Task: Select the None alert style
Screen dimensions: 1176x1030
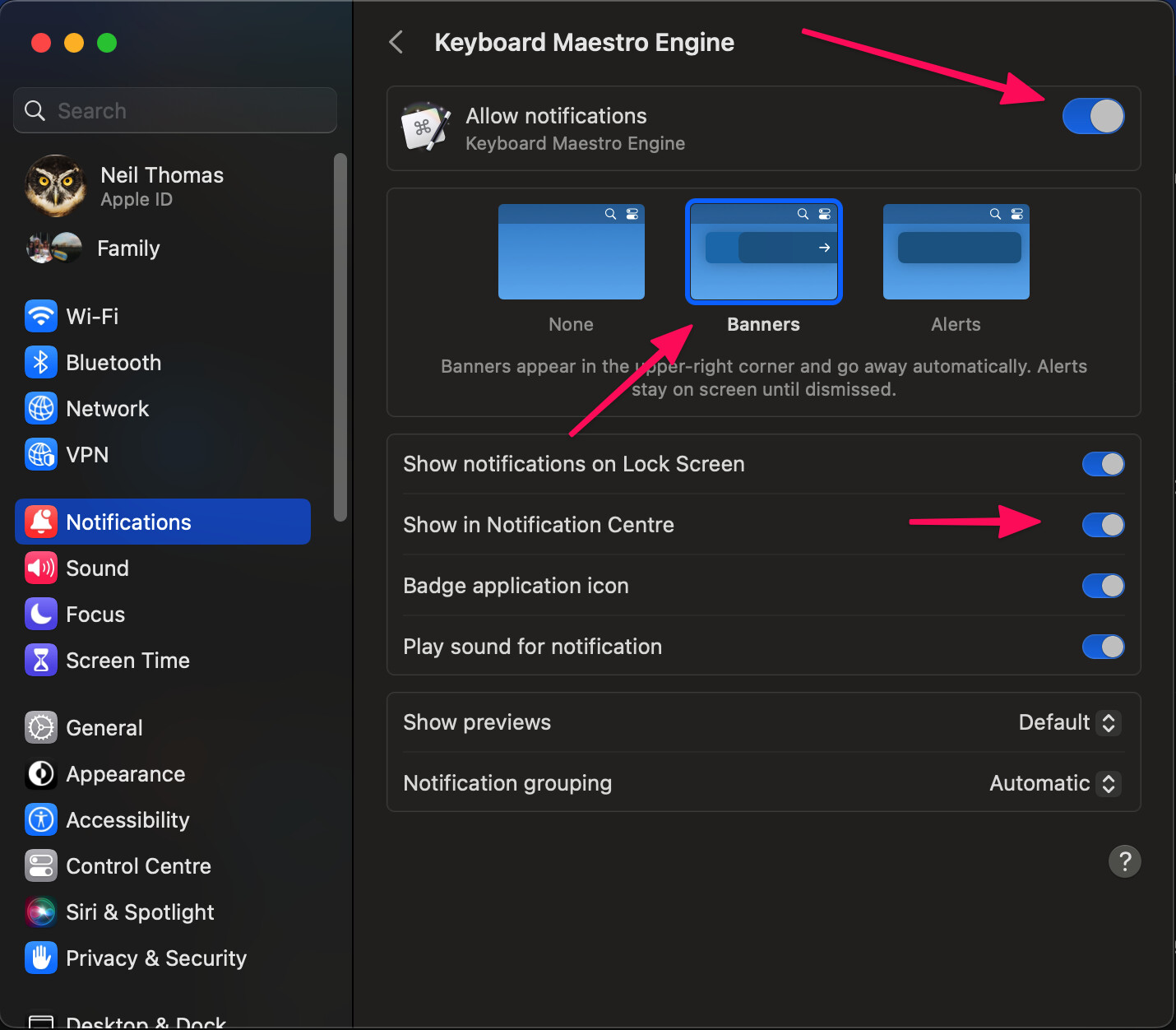Action: click(x=572, y=252)
